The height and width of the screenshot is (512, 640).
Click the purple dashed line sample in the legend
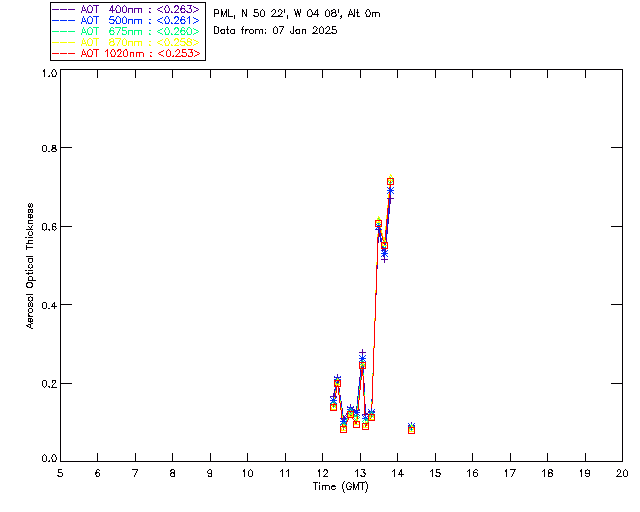[64, 9]
